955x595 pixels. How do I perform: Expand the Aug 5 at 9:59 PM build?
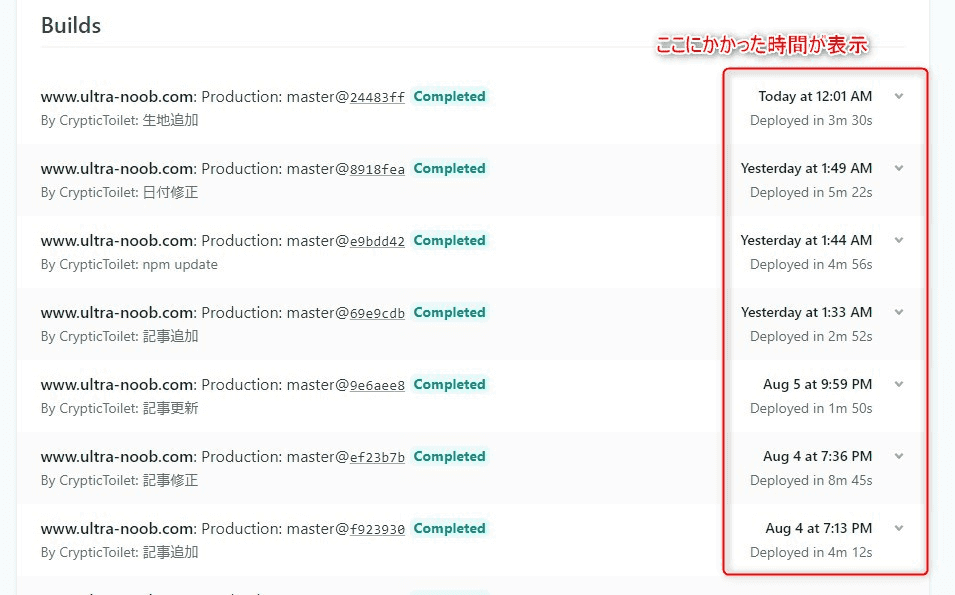899,384
